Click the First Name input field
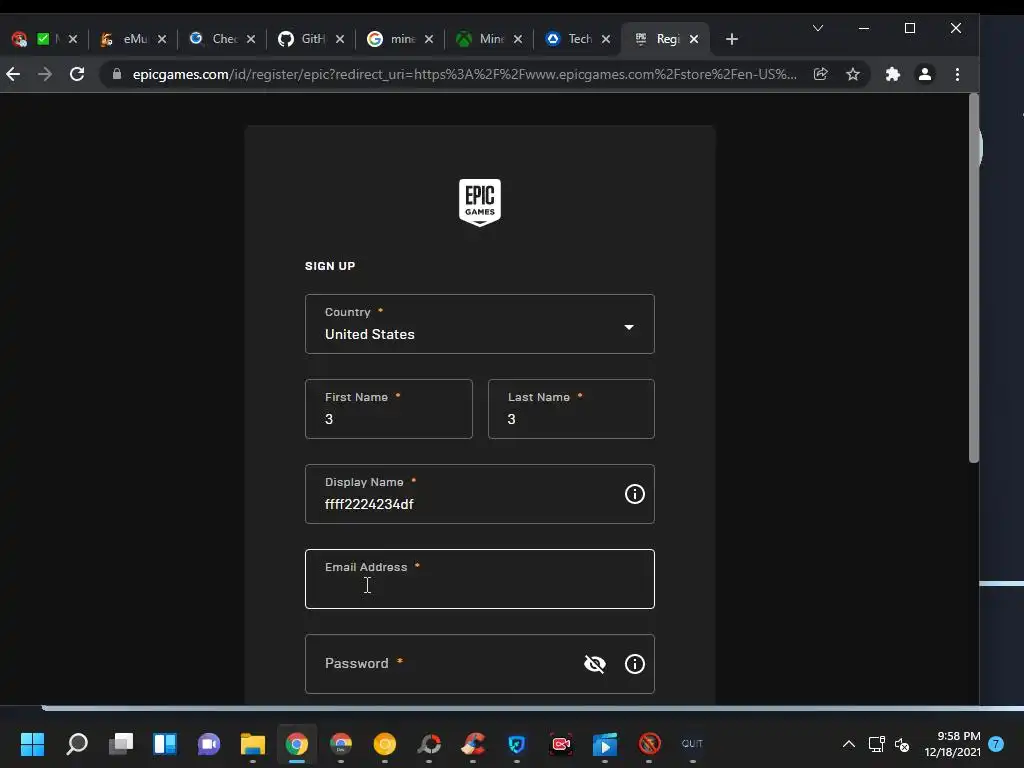Viewport: 1024px width, 768px height. 389,409
